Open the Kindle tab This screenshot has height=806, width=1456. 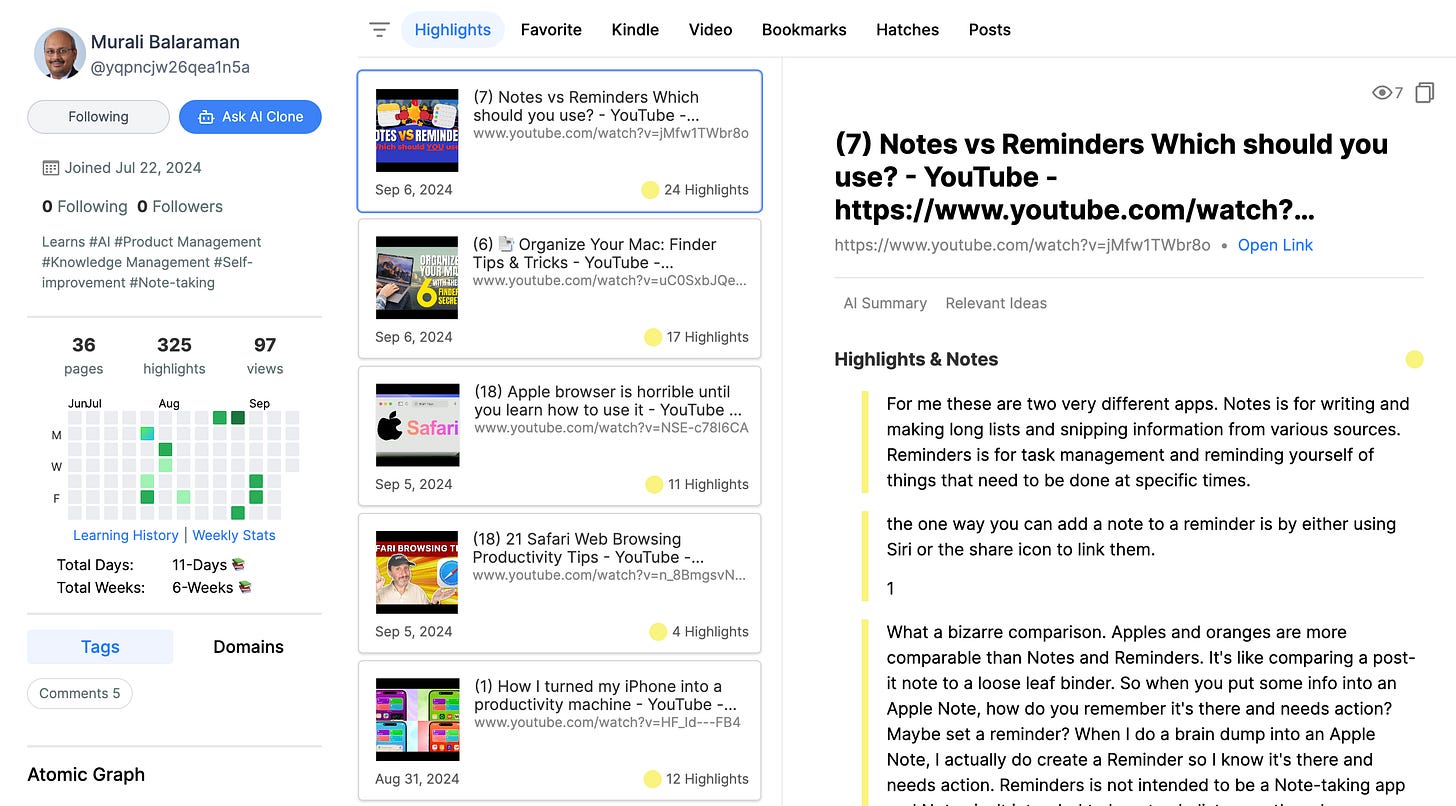click(635, 30)
